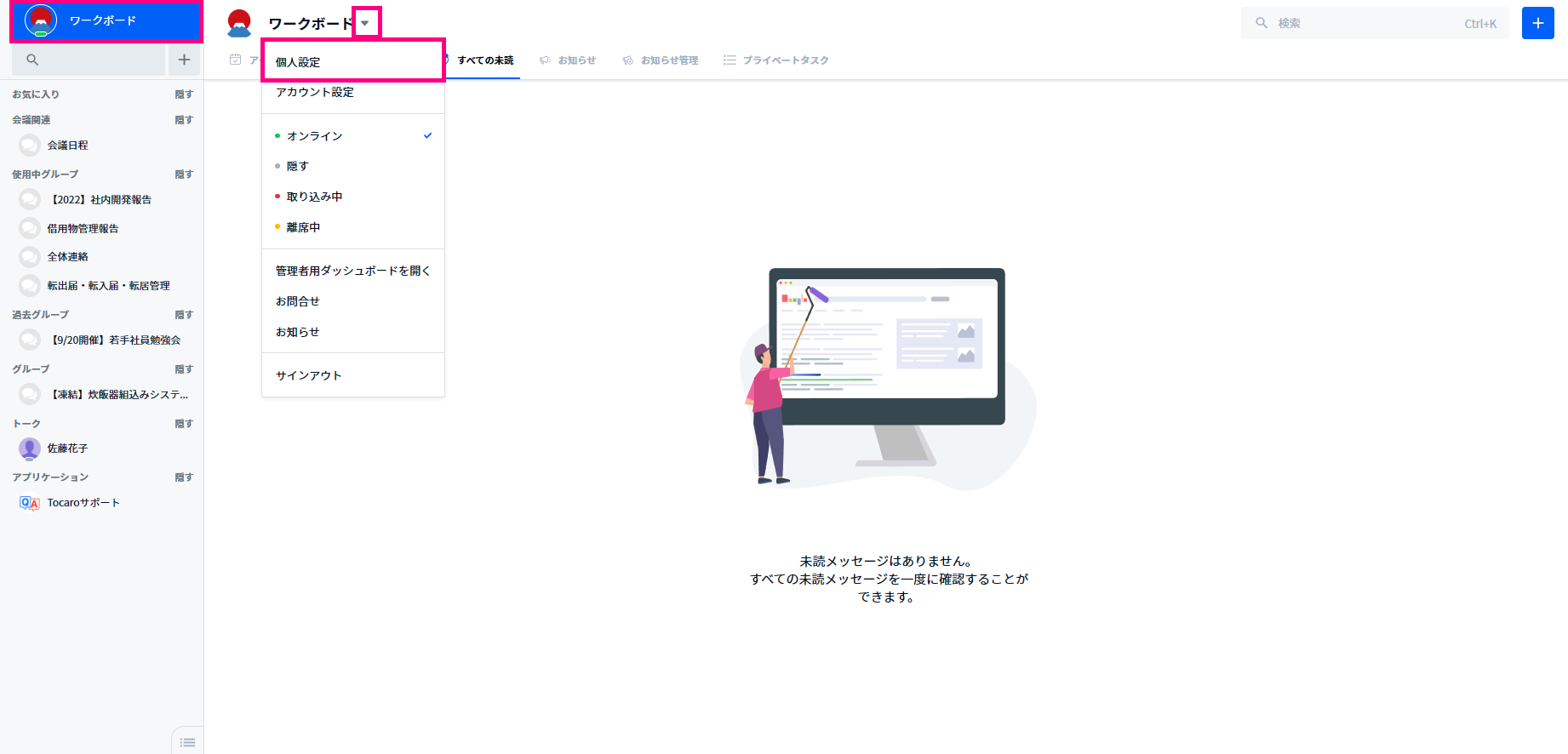
Task: Click the blue plus create button
Action: pyautogui.click(x=1537, y=23)
